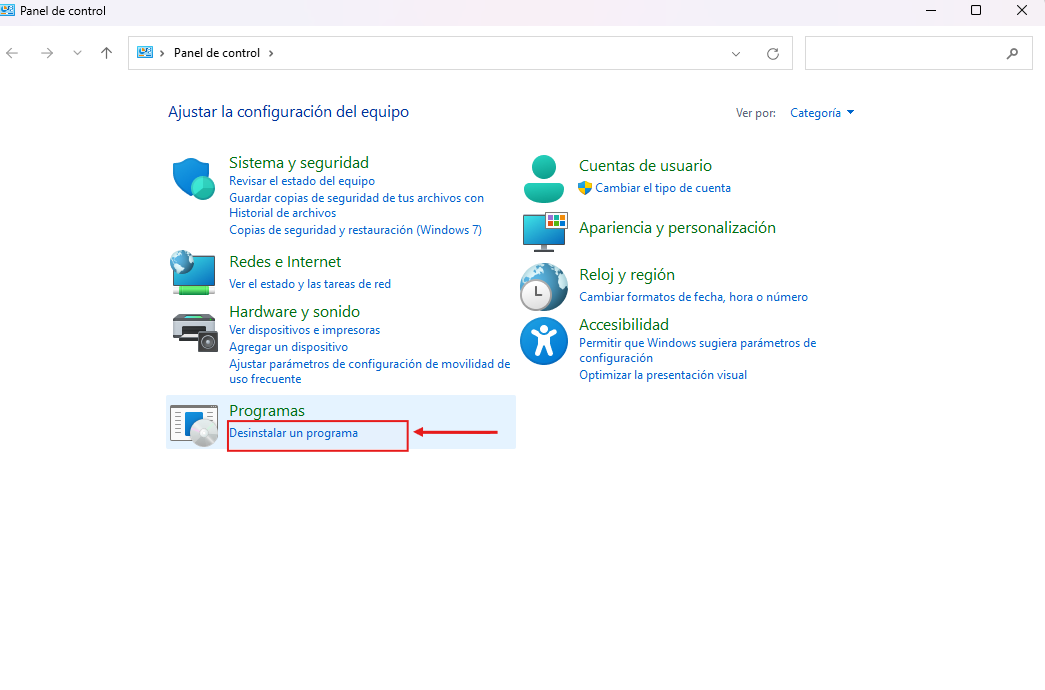Expand chevron after Panel de control breadcrumb
The image size is (1045, 690).
click(271, 53)
